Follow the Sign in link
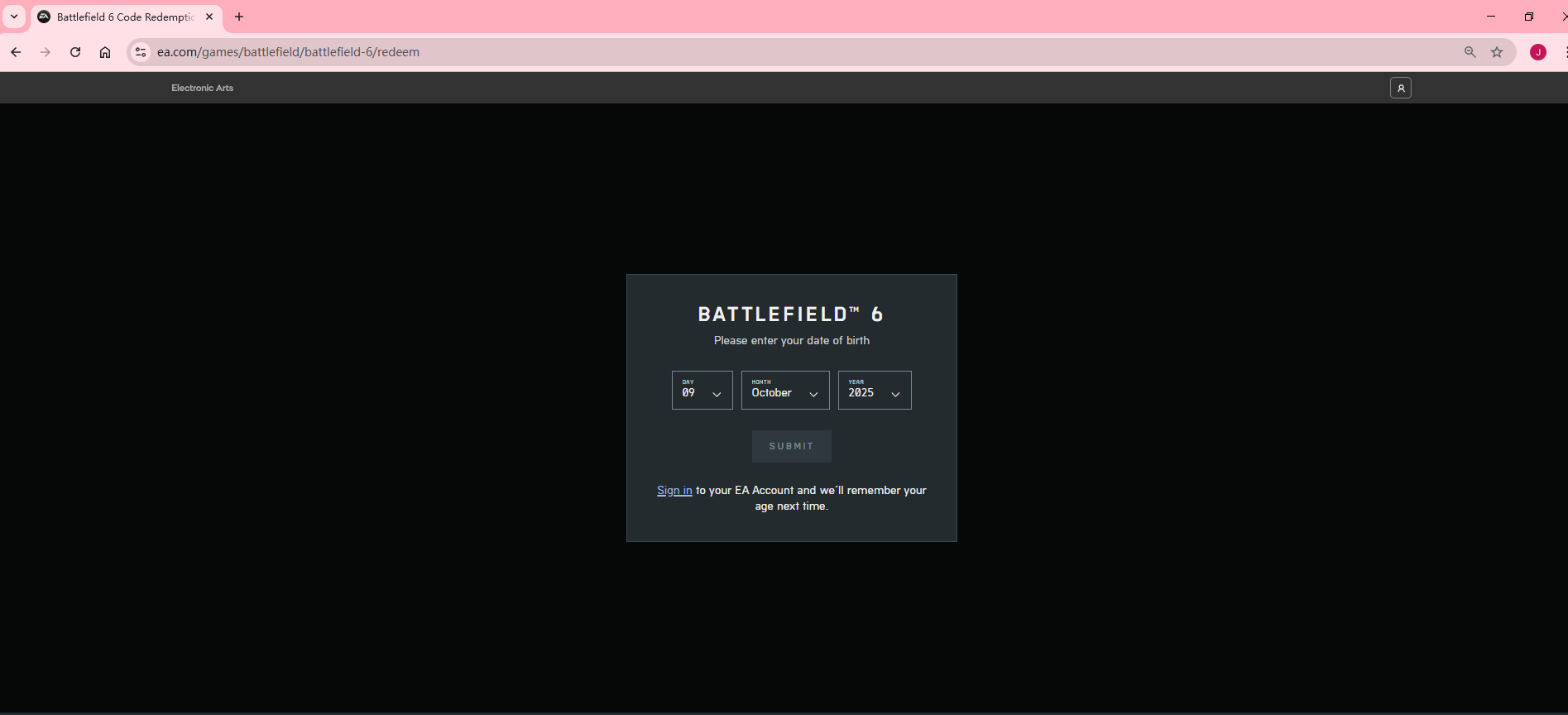This screenshot has height=715, width=1568. tap(674, 491)
